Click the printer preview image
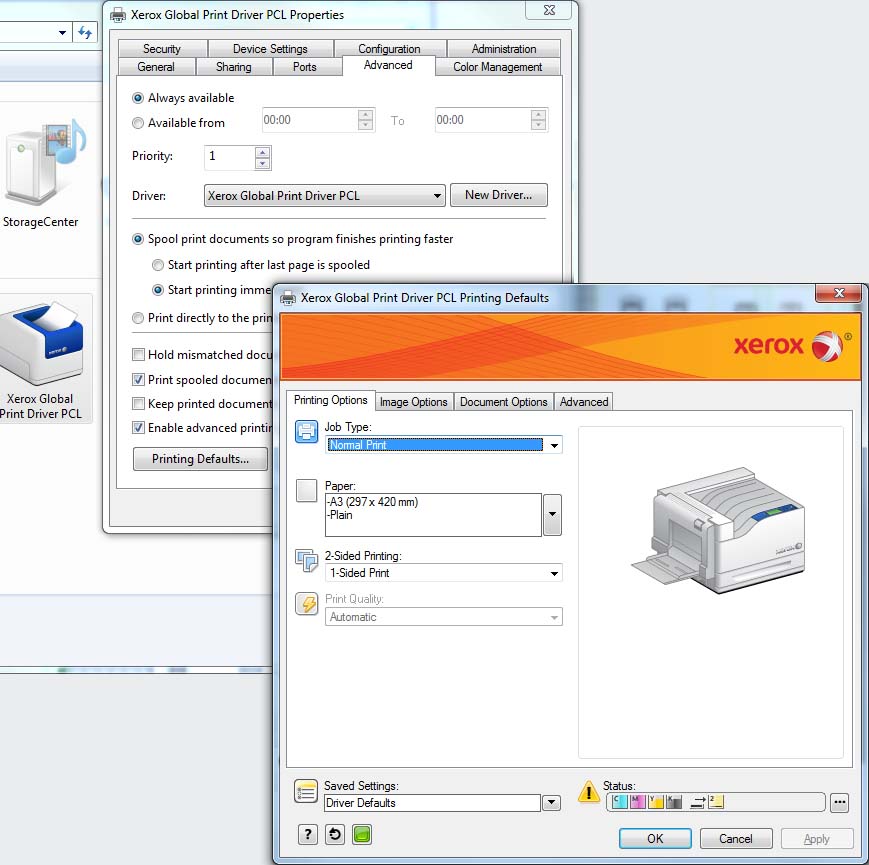 click(718, 531)
